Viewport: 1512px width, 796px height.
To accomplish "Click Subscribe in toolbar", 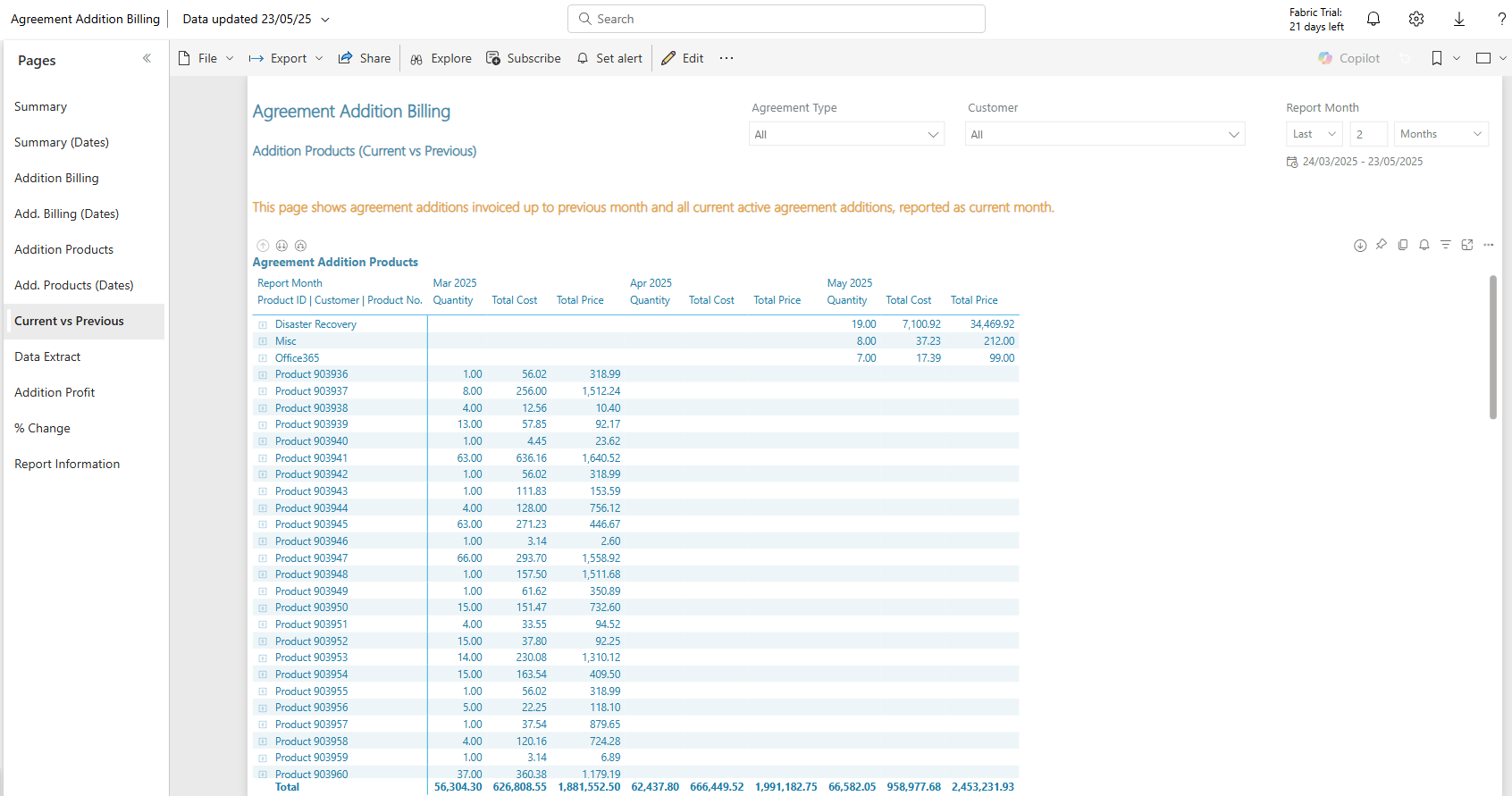I will (524, 58).
